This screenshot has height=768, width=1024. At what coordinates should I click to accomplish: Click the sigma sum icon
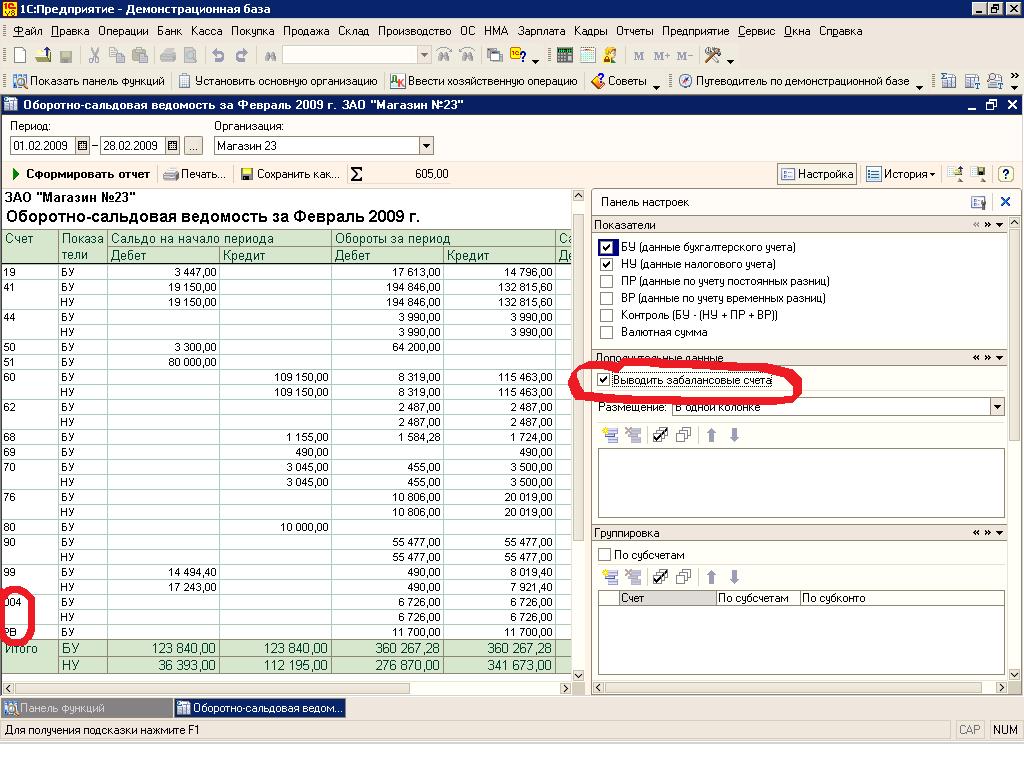click(x=357, y=174)
